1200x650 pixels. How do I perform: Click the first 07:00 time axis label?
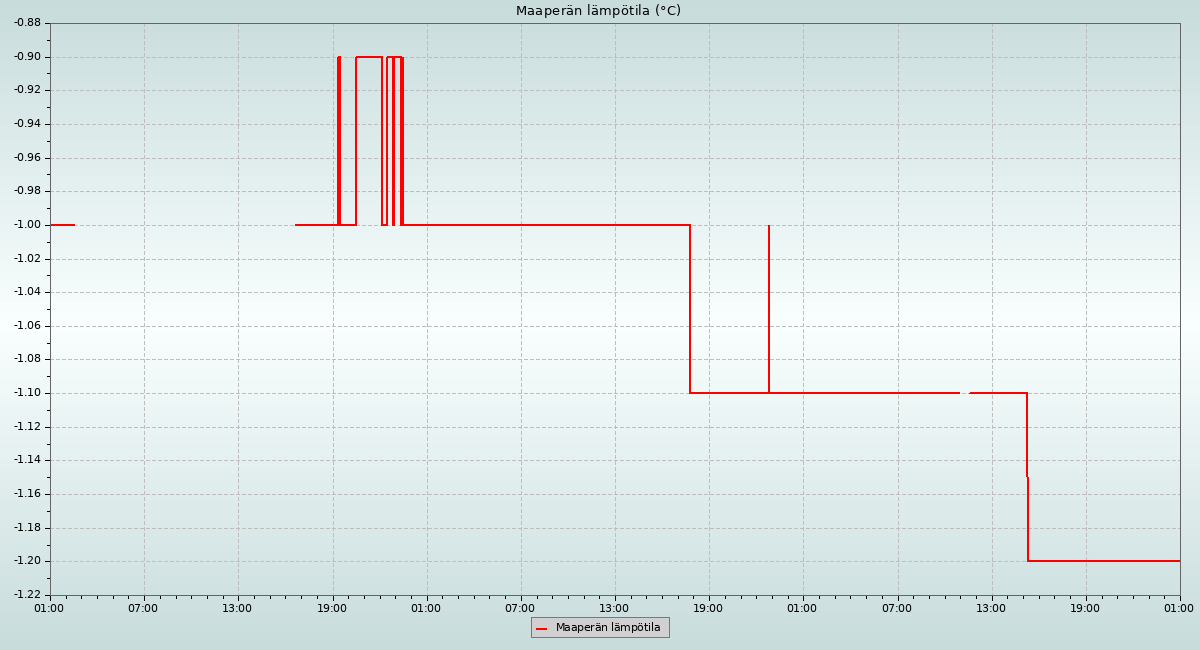pos(143,608)
